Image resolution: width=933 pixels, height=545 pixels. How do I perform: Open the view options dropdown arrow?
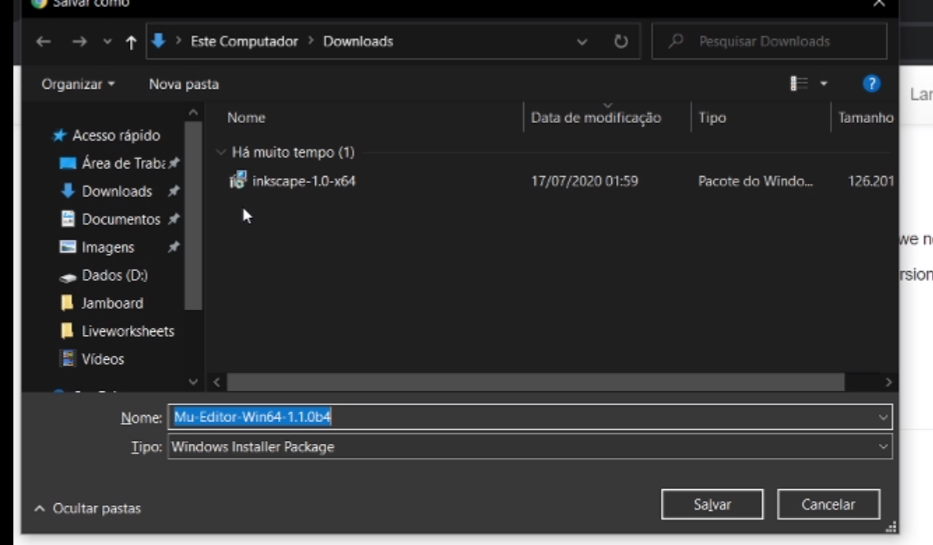(x=824, y=84)
